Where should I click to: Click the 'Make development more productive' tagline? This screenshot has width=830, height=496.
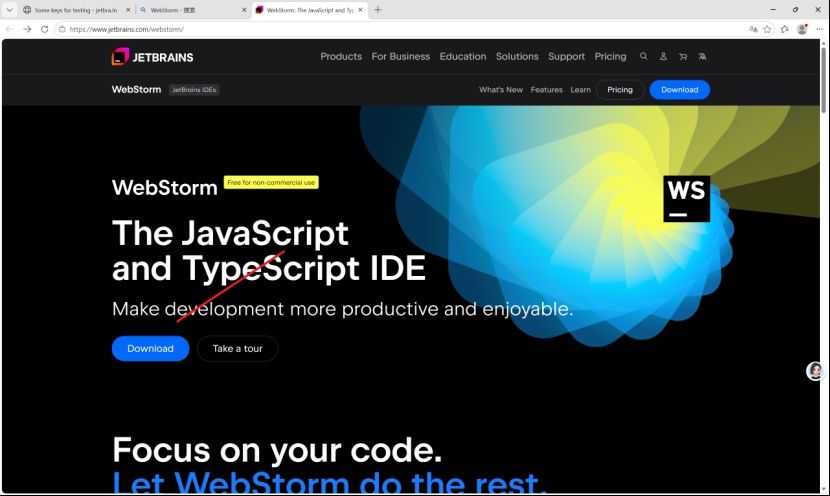click(x=342, y=309)
